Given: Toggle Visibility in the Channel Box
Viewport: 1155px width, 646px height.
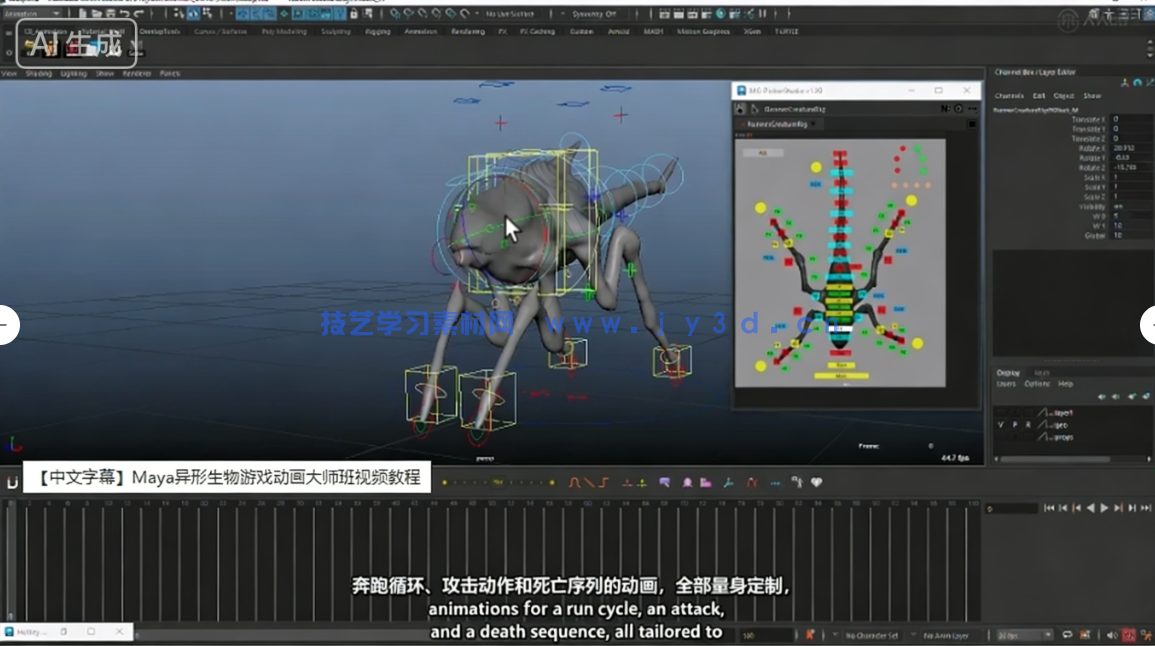Looking at the screenshot, I should pos(1118,205).
